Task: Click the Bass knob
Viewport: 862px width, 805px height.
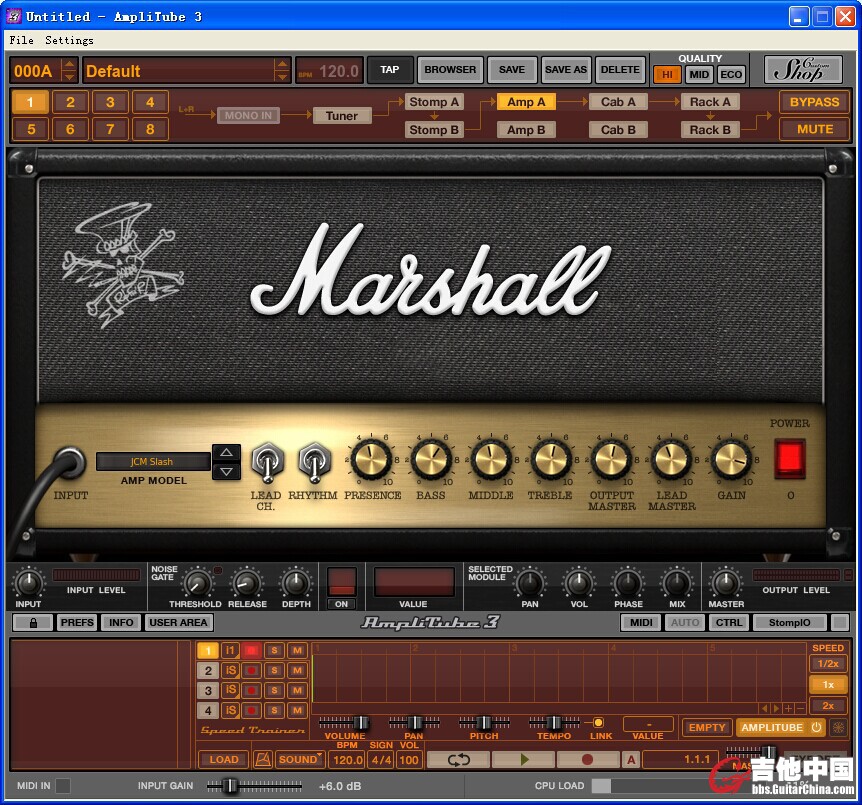Action: click(432, 459)
